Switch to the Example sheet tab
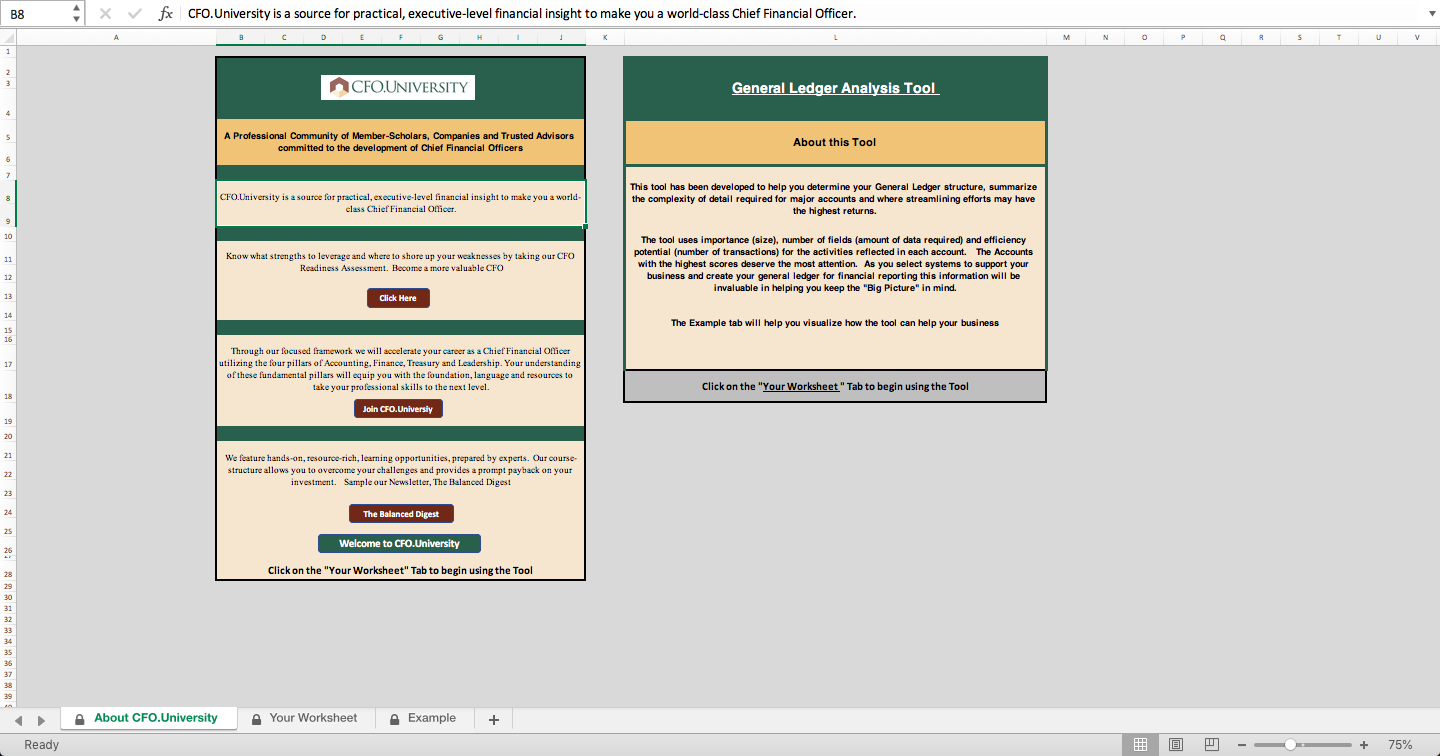Image resolution: width=1440 pixels, height=756 pixels. [425, 718]
